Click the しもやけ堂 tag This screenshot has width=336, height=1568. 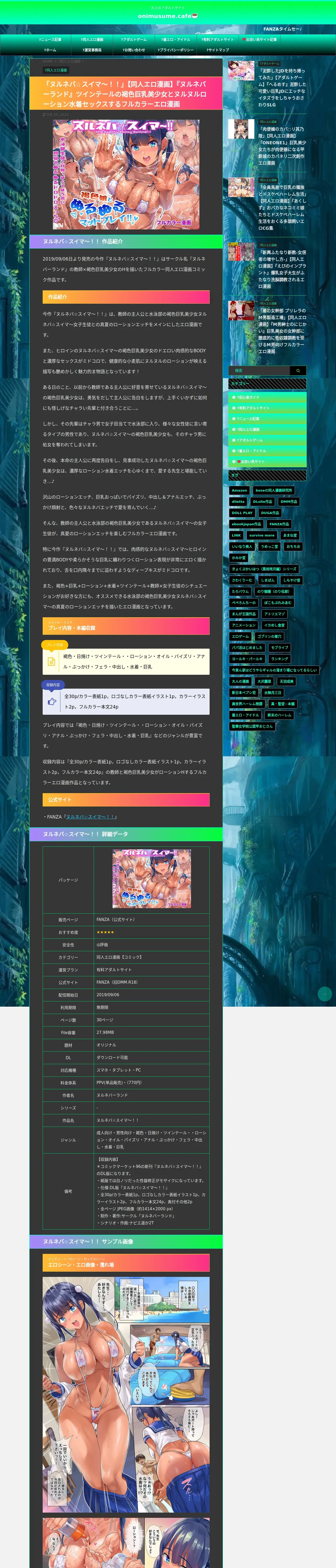coord(292,580)
